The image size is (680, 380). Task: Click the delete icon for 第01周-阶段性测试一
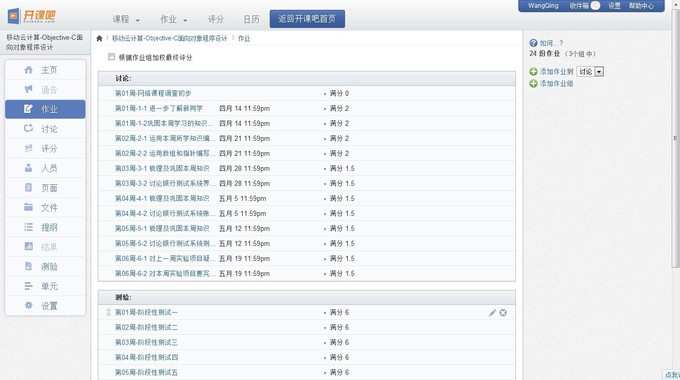pyautogui.click(x=503, y=313)
